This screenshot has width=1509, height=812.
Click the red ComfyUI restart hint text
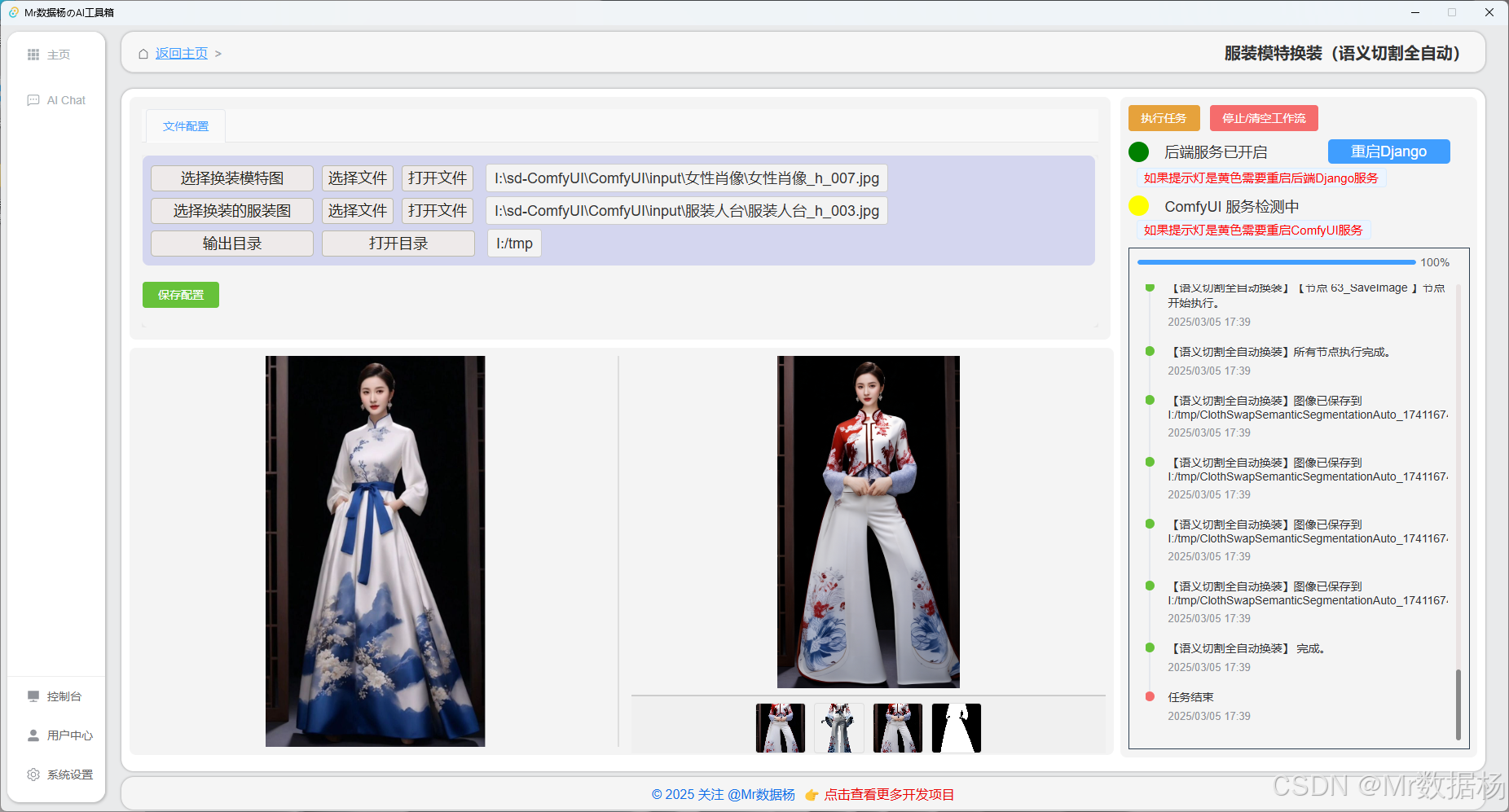pos(1253,230)
